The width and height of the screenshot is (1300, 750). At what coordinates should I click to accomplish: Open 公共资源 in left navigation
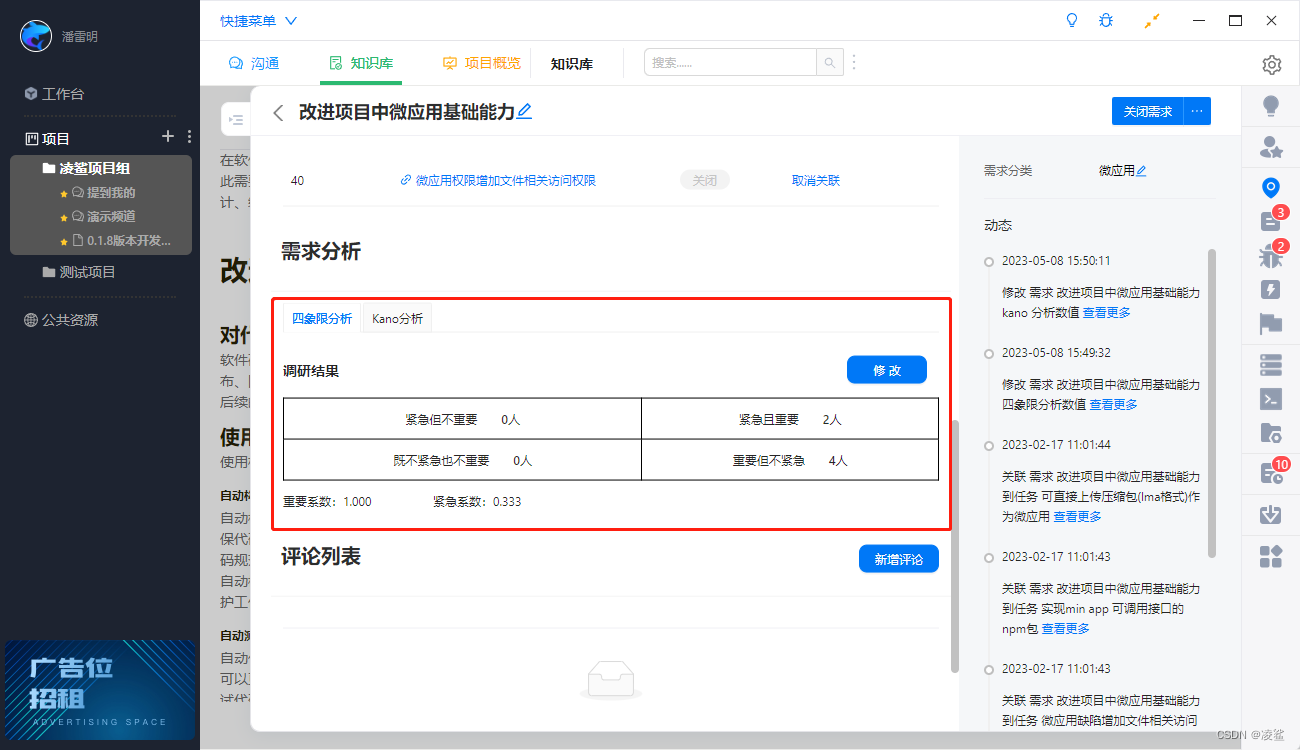pos(61,320)
